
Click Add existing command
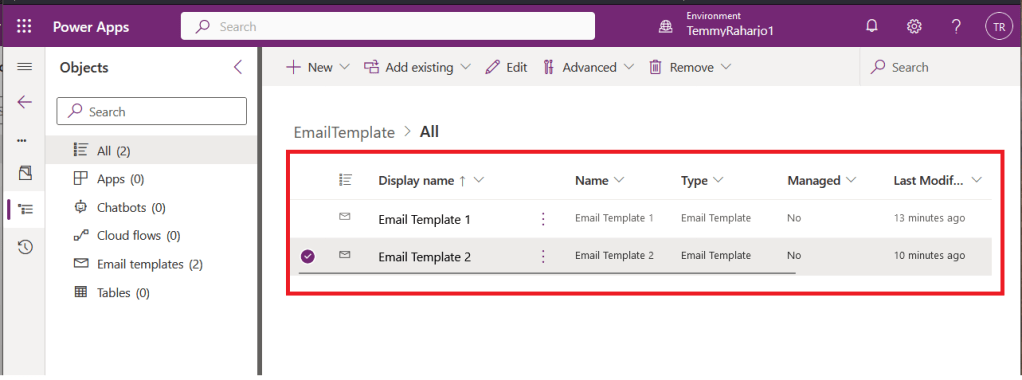click(x=409, y=67)
